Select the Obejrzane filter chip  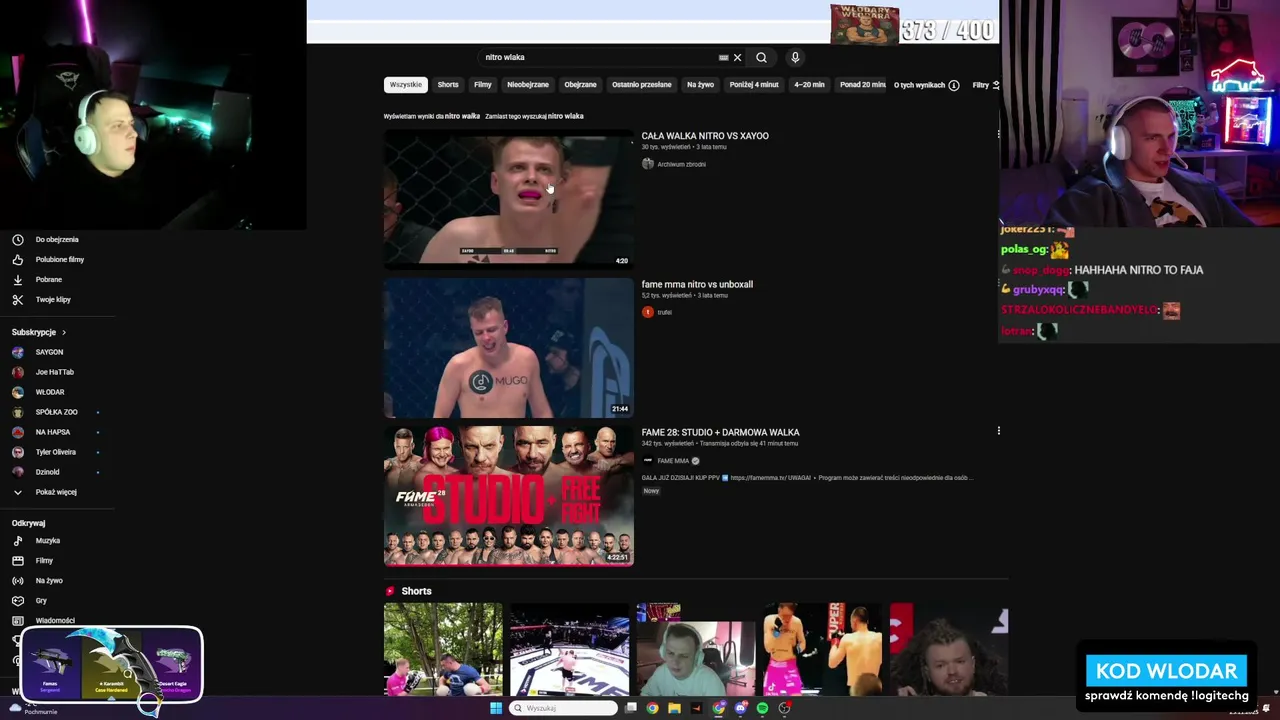(x=580, y=85)
